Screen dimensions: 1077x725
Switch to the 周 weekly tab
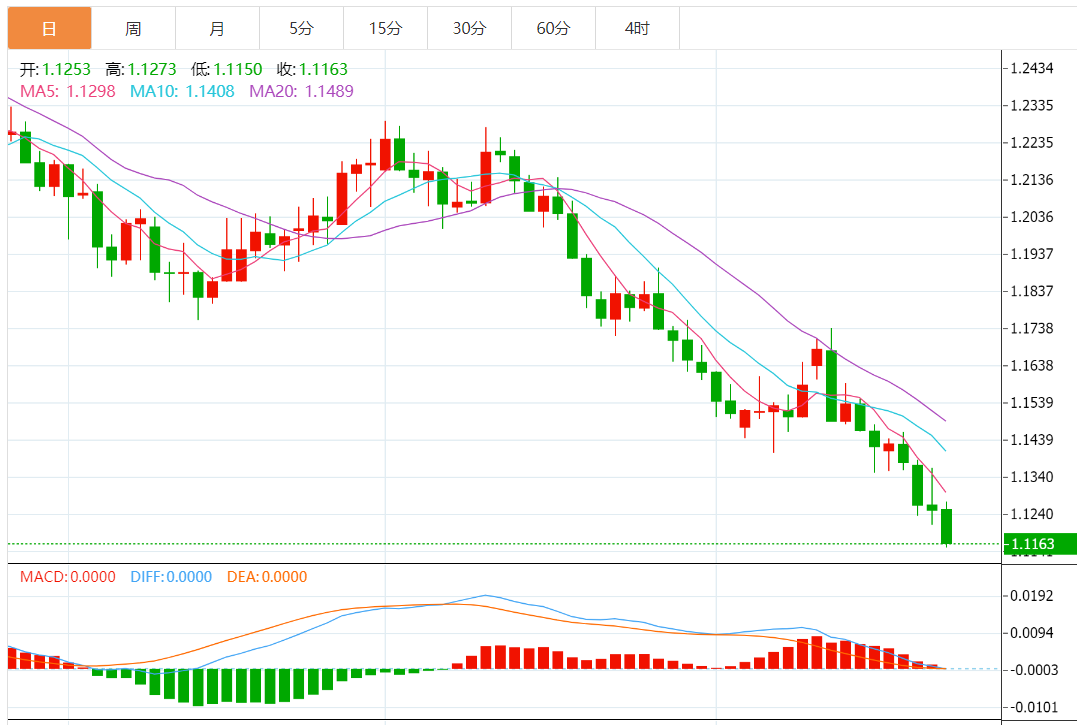pyautogui.click(x=133, y=28)
